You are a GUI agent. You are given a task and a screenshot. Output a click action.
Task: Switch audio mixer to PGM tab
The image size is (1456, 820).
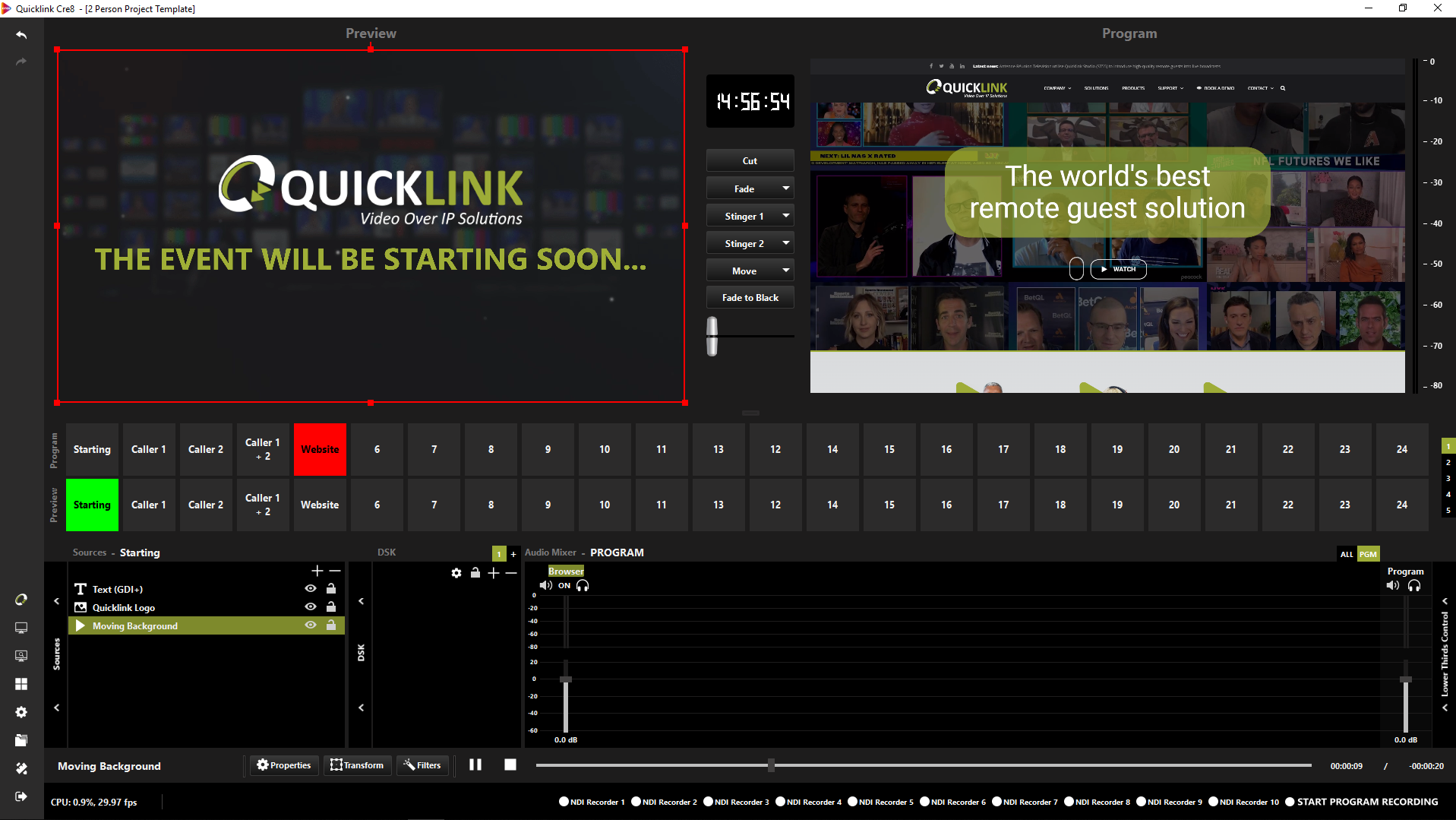(x=1368, y=554)
